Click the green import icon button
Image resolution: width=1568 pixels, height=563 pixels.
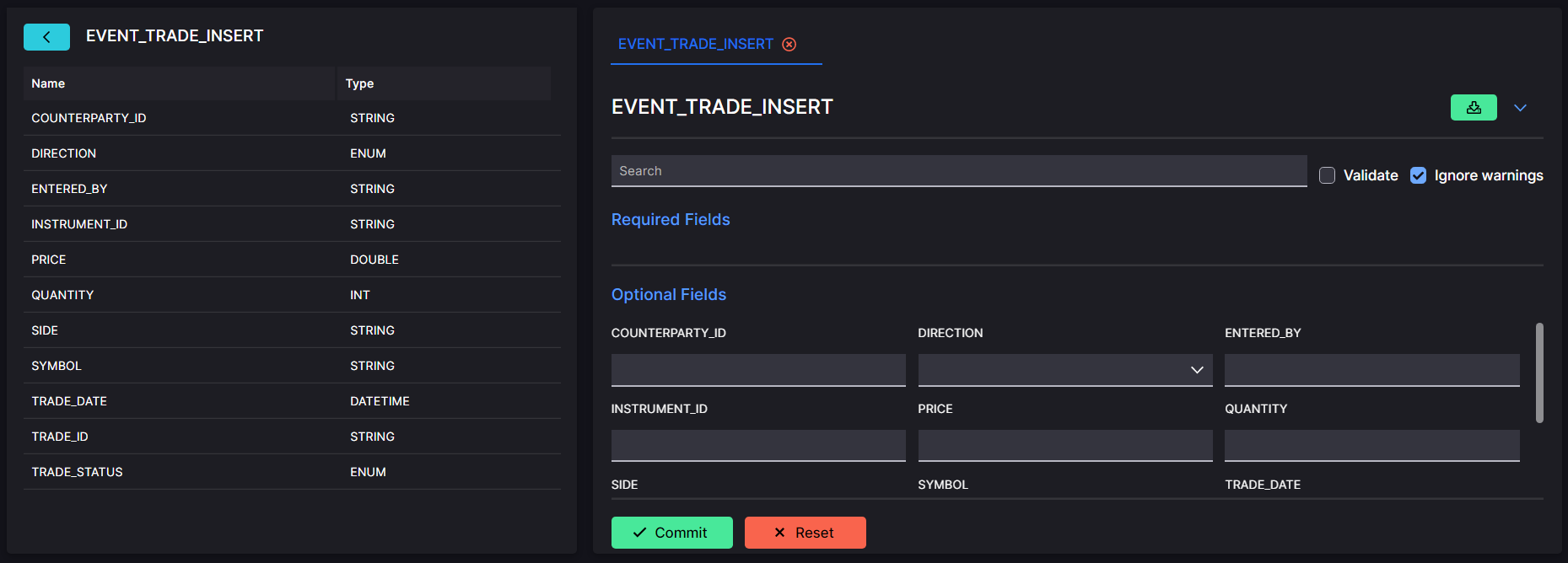click(x=1474, y=107)
